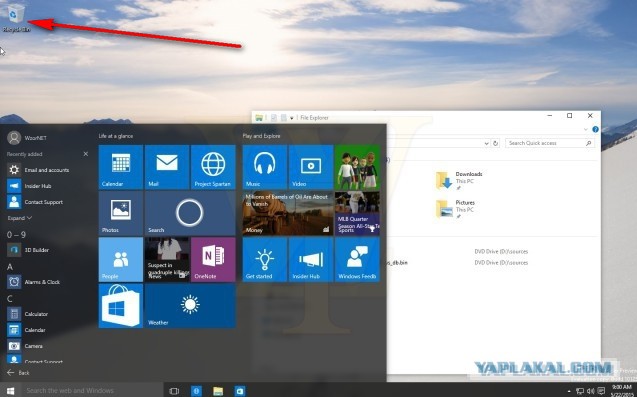
Task: Open the Sports MLB tile
Action: 357,213
